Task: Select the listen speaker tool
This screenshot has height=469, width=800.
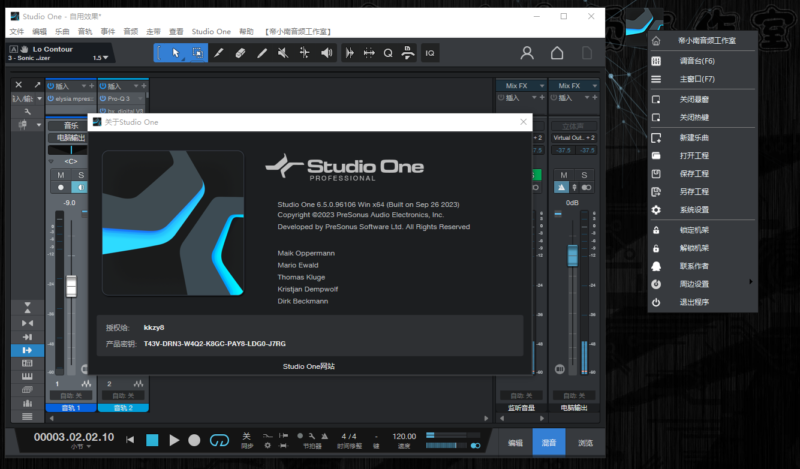Action: pyautogui.click(x=326, y=53)
